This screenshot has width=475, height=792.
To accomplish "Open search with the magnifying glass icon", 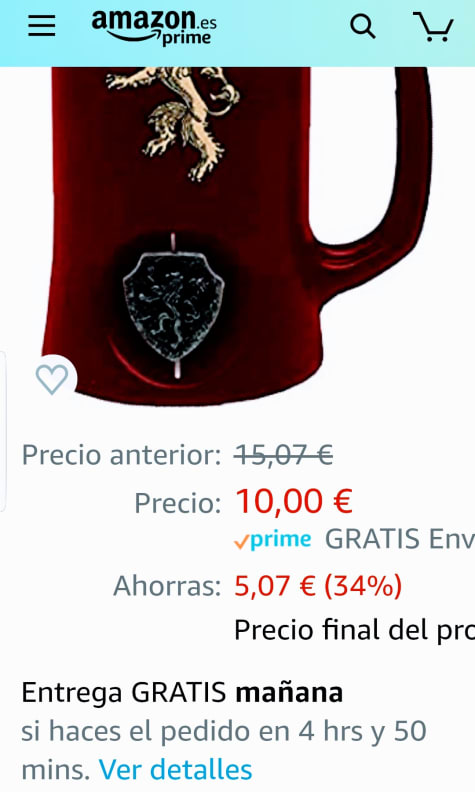I will coord(363,26).
